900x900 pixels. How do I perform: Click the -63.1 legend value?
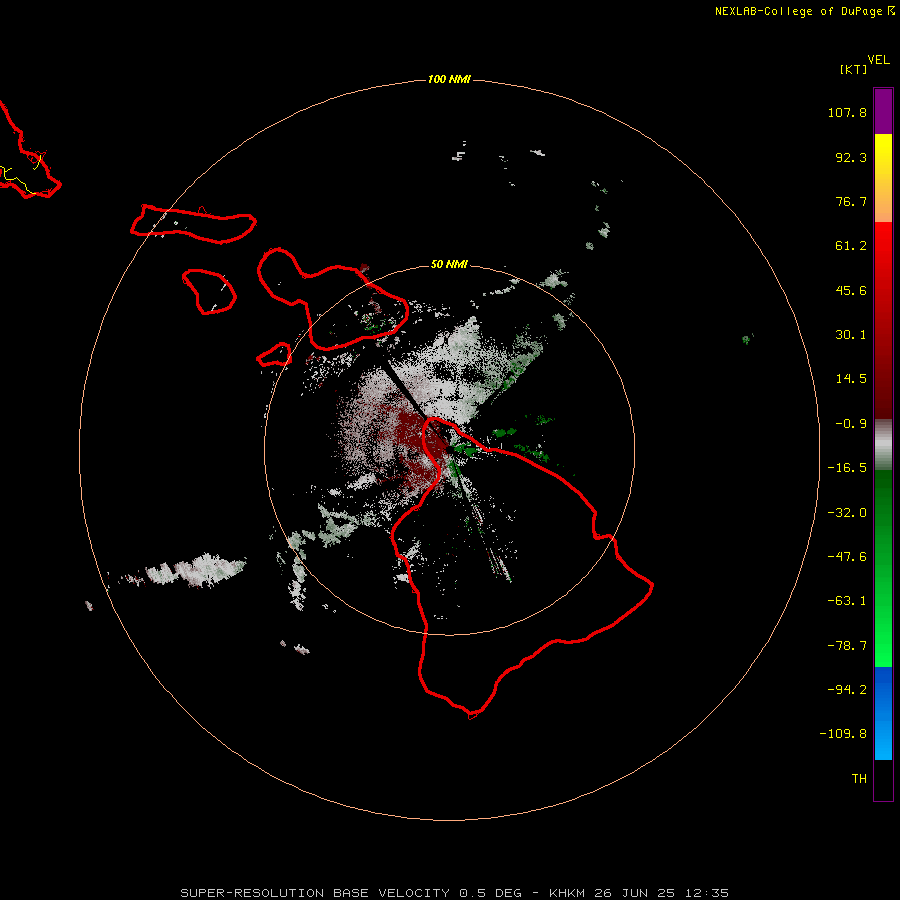click(x=847, y=601)
